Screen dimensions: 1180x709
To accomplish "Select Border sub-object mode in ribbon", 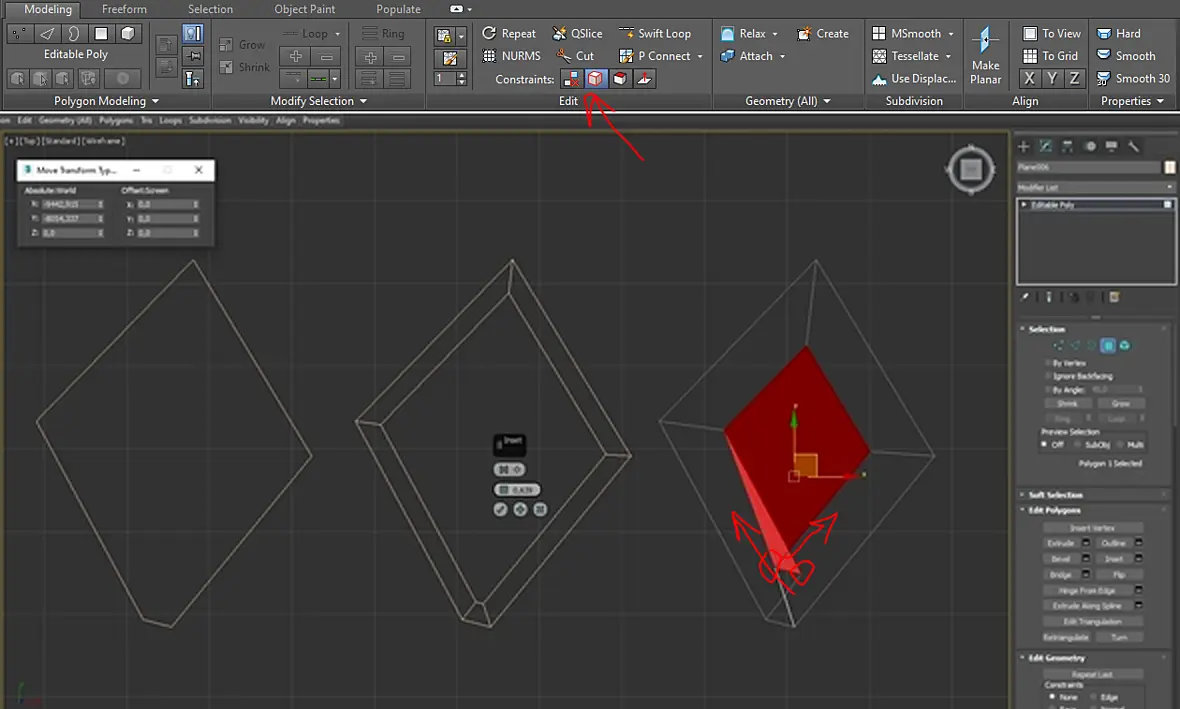I will 74,34.
